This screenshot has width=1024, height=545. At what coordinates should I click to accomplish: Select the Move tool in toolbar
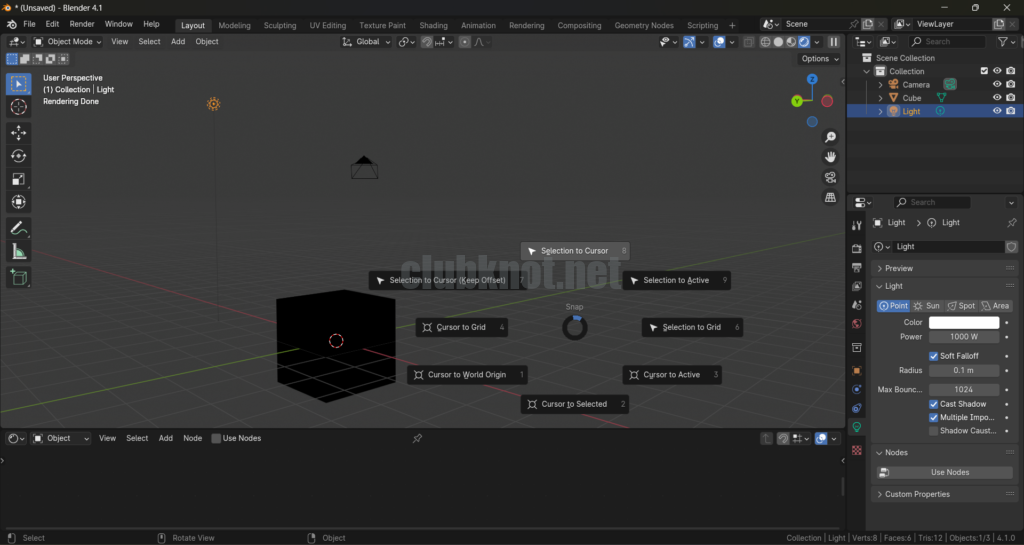pyautogui.click(x=18, y=132)
